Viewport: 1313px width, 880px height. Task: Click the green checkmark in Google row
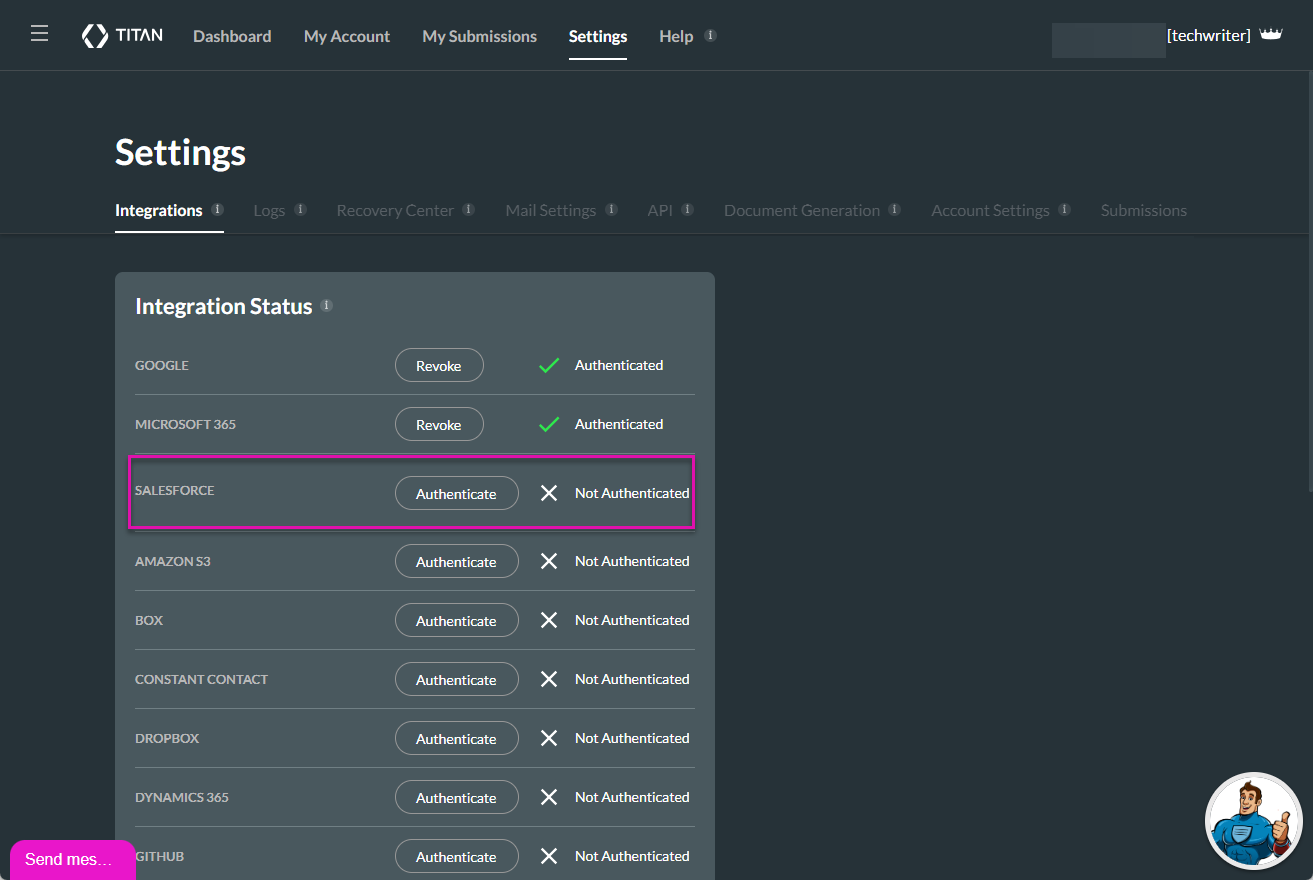click(x=548, y=366)
